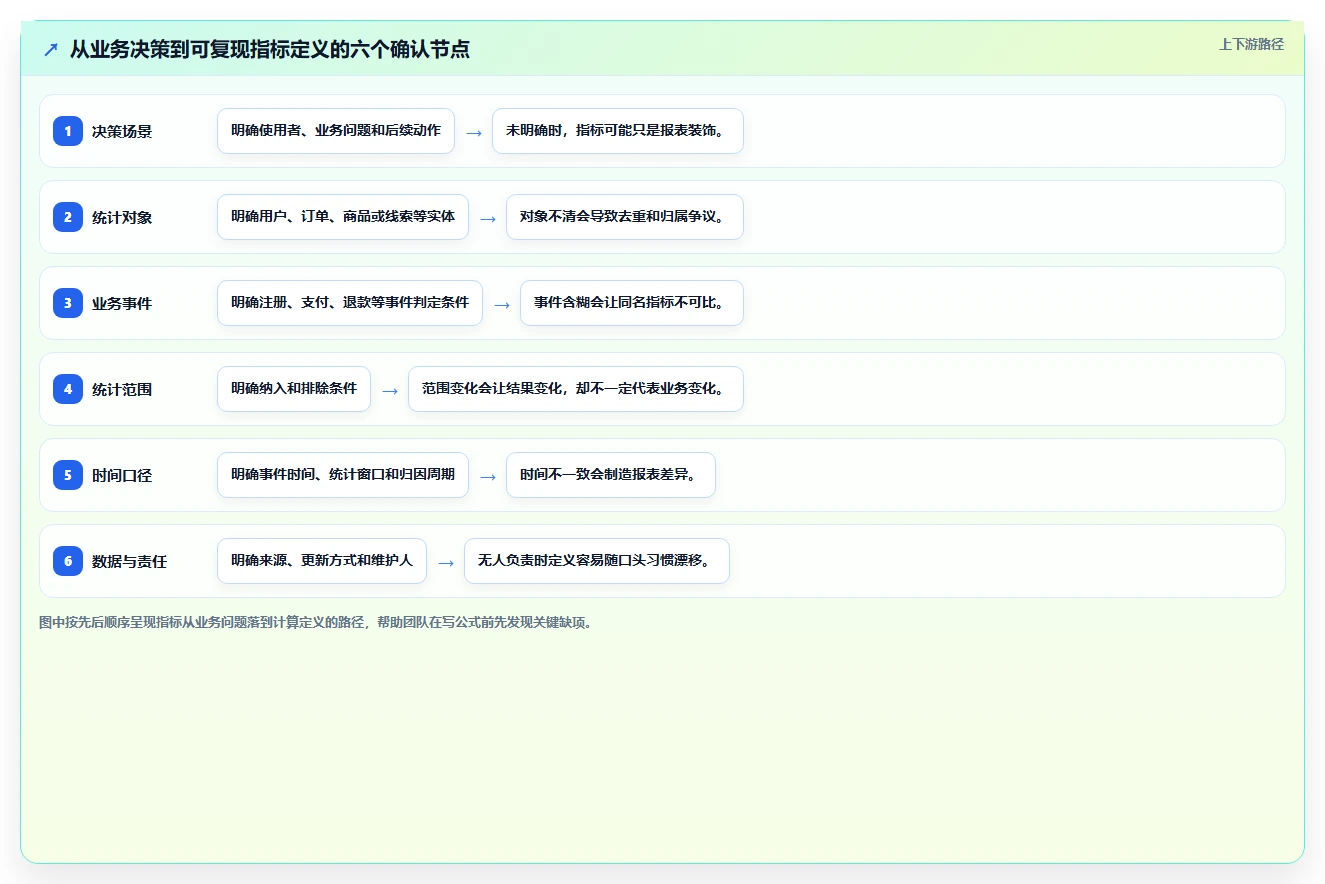Click box 对象不清会导致去重和归属争议。
This screenshot has width=1325, height=884.
pyautogui.click(x=625, y=217)
